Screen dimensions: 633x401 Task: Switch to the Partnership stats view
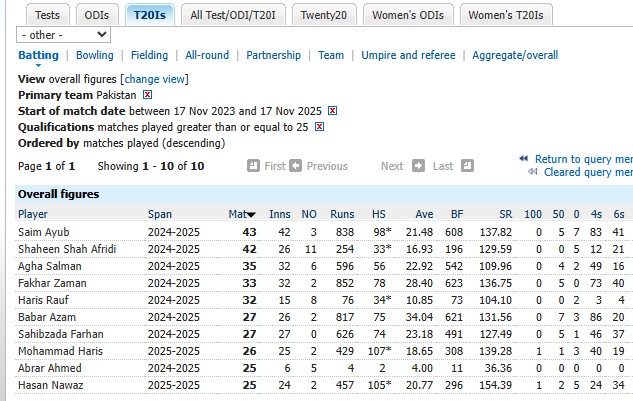(273, 56)
